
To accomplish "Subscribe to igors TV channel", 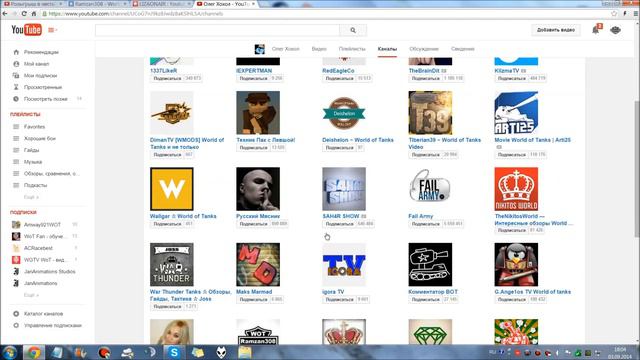I will 340,300.
